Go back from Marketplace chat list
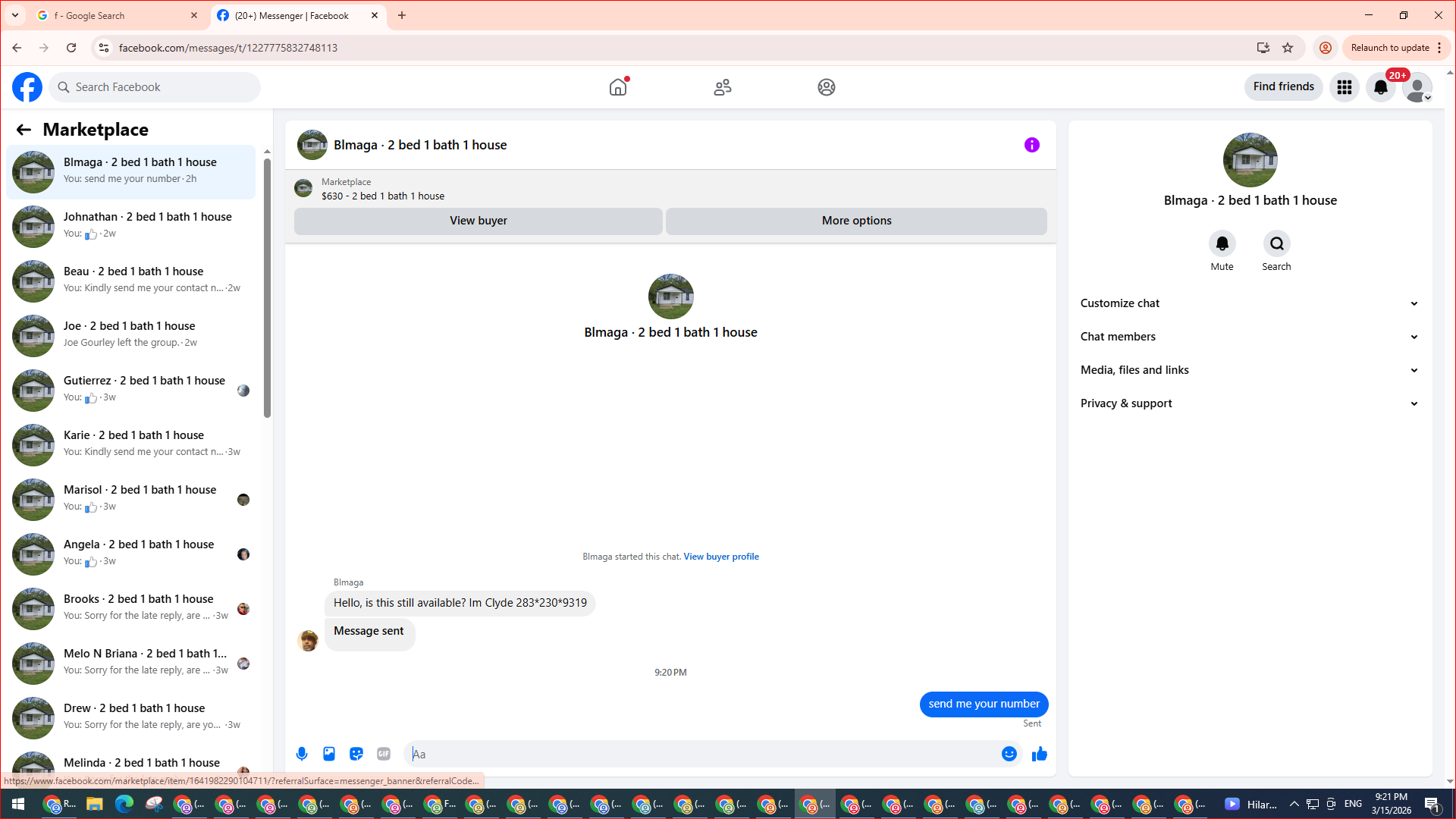The image size is (1456, 819). click(x=24, y=130)
